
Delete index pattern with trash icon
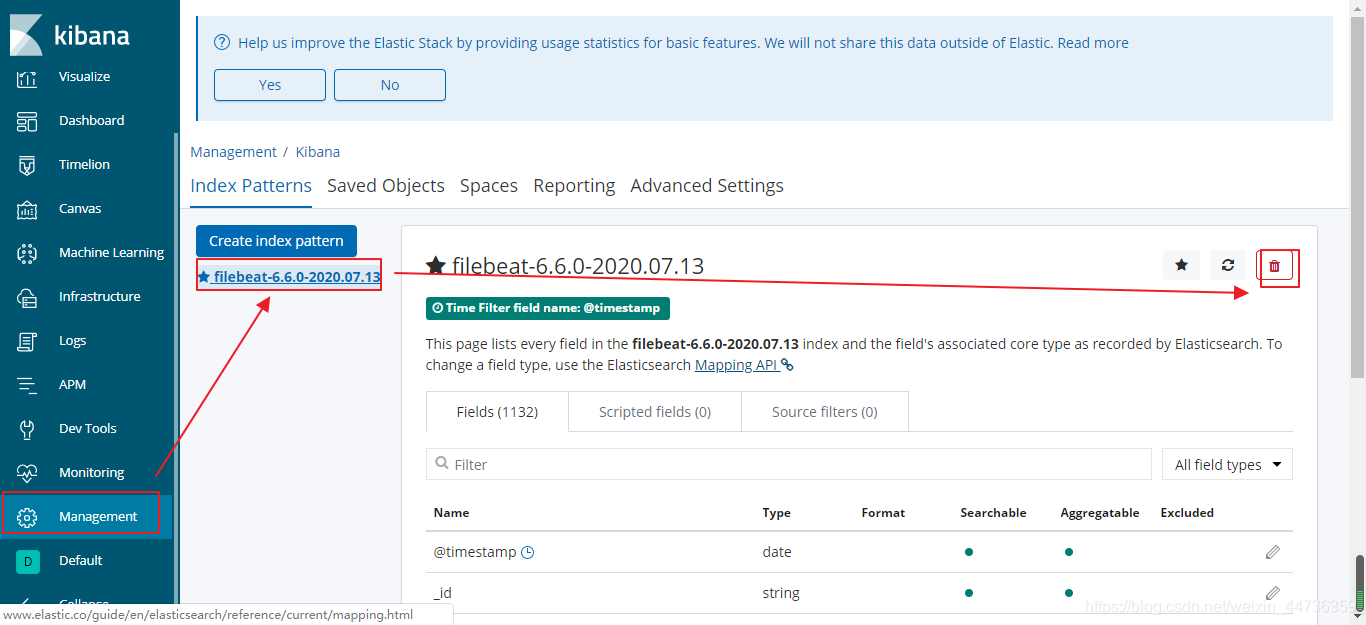tap(1274, 265)
